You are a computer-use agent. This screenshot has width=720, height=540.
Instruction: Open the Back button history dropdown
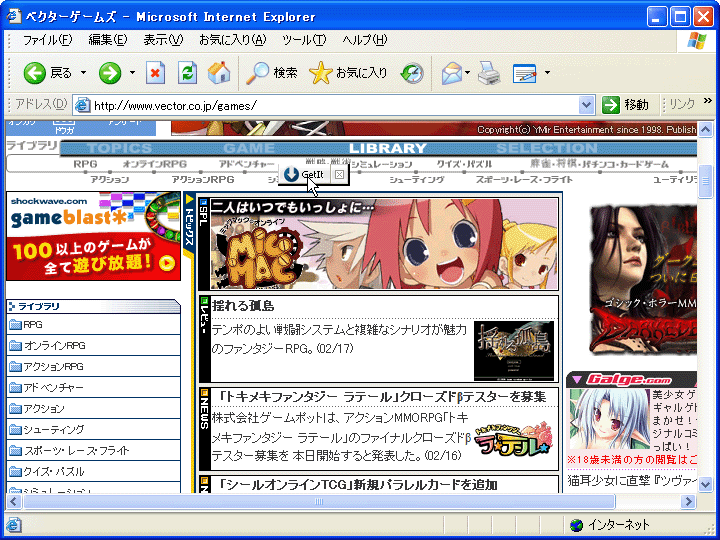point(83,73)
